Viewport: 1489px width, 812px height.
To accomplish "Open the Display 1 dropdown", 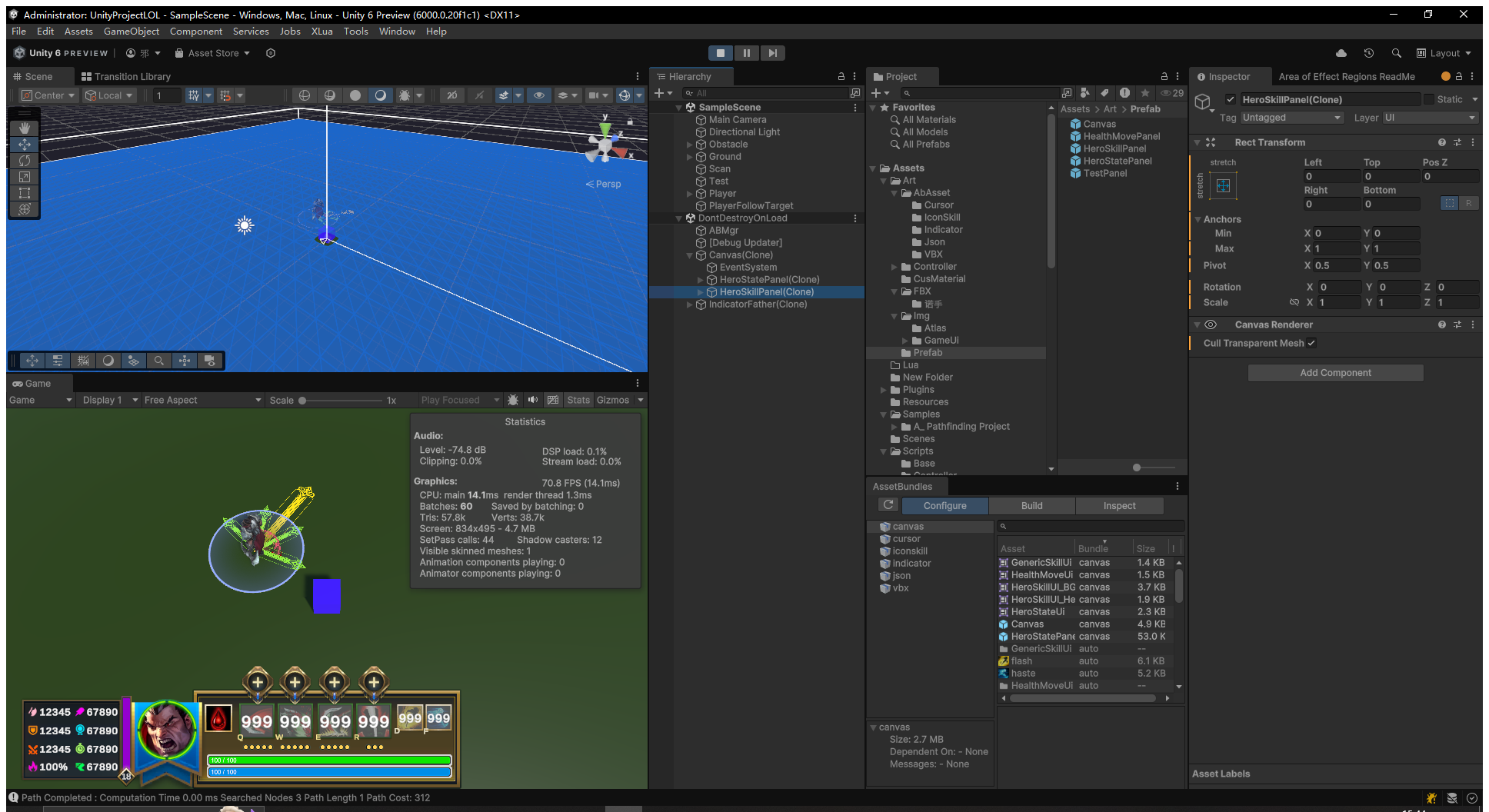I will (x=110, y=400).
